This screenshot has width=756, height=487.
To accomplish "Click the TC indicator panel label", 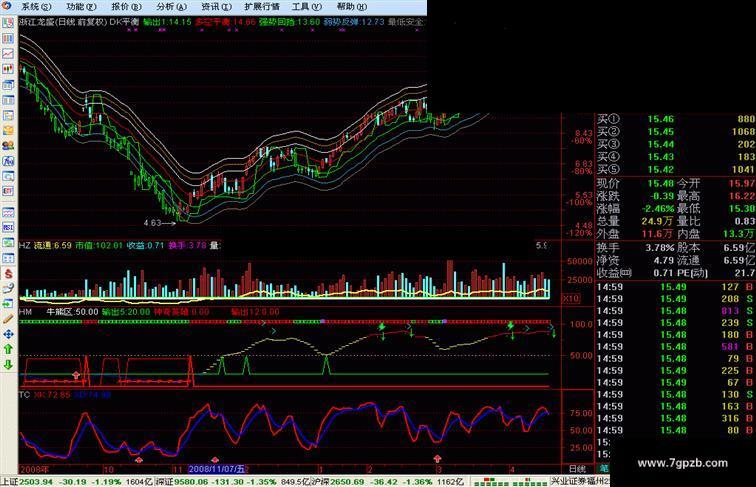I will pos(25,395).
